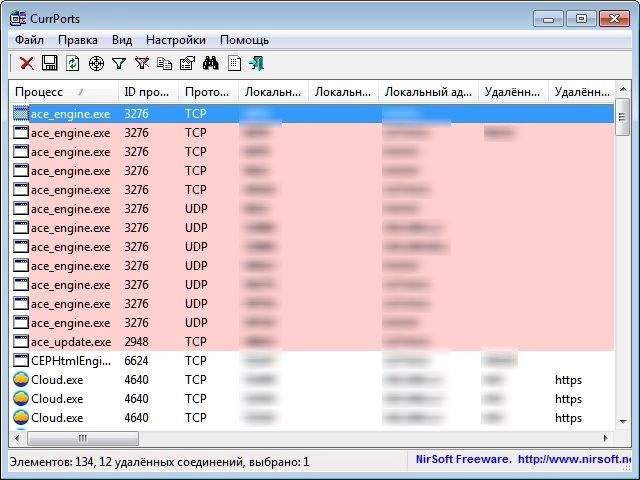The image size is (640, 480).
Task: Click the HTML report page icon
Action: coord(234,63)
